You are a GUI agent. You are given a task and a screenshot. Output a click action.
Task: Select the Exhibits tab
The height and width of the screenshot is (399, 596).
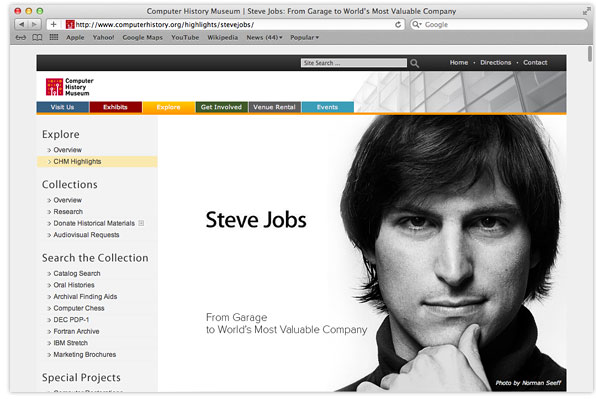pyautogui.click(x=116, y=107)
